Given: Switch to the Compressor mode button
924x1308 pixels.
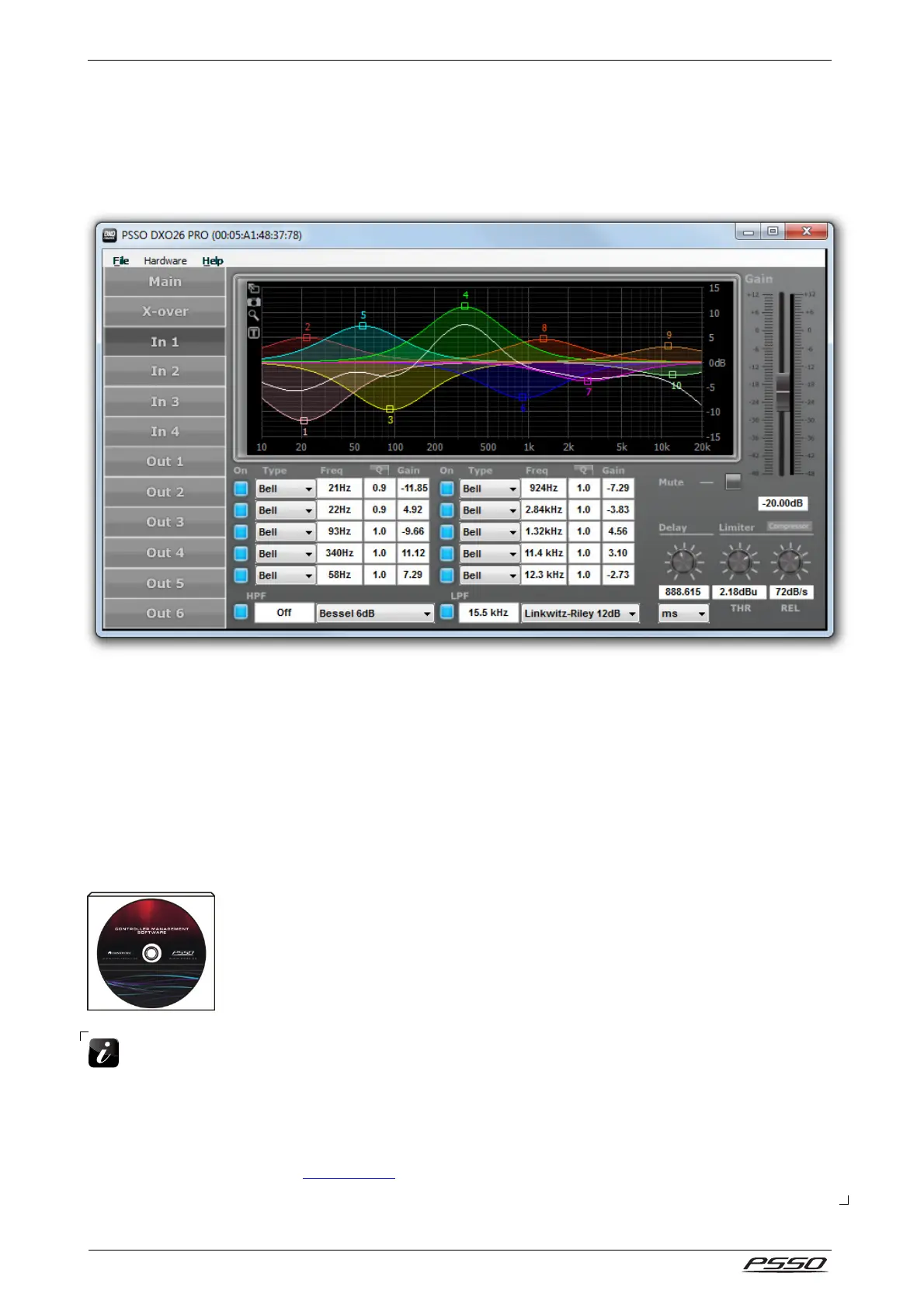Looking at the screenshot, I should (789, 527).
